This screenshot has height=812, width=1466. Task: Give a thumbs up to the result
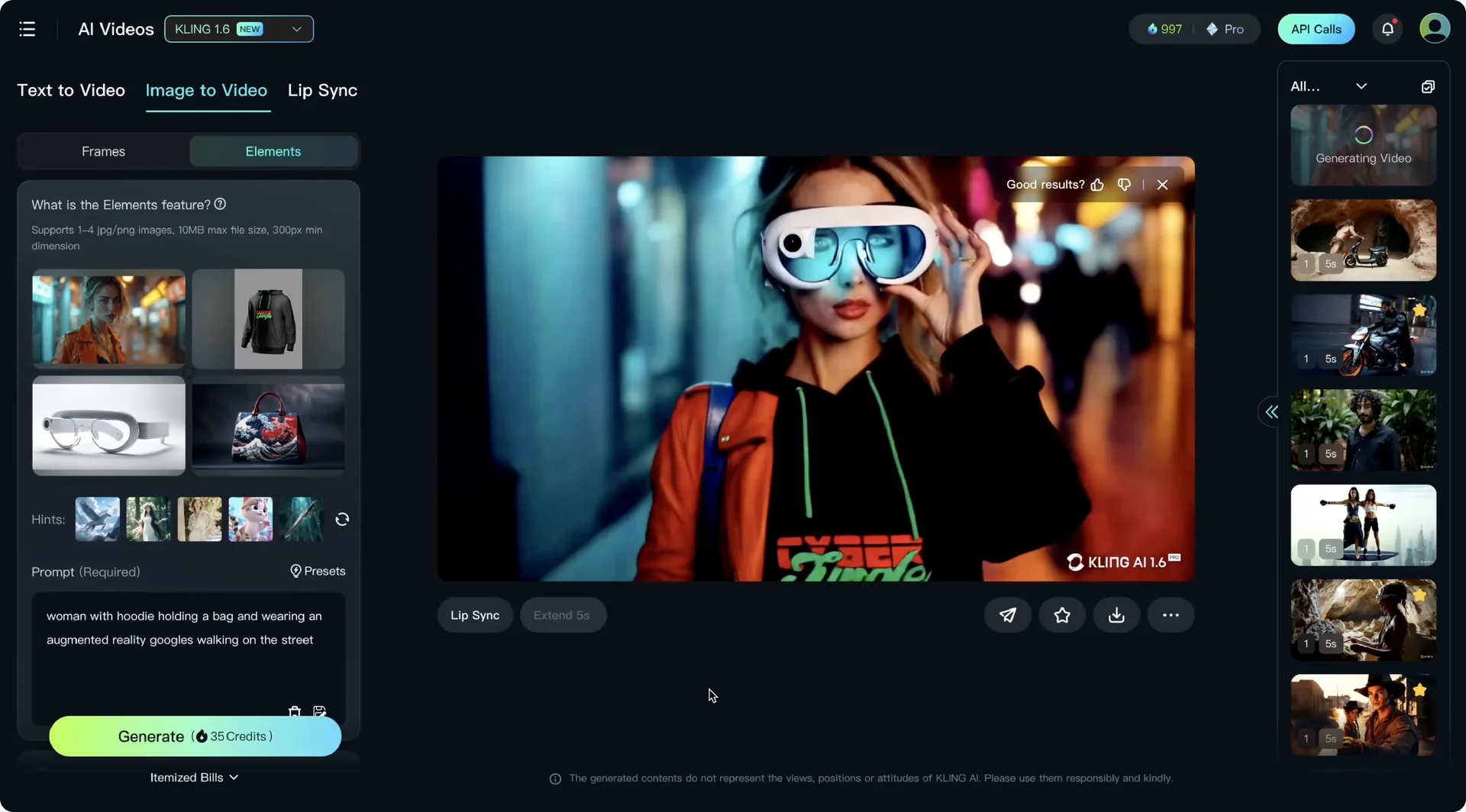[1097, 184]
